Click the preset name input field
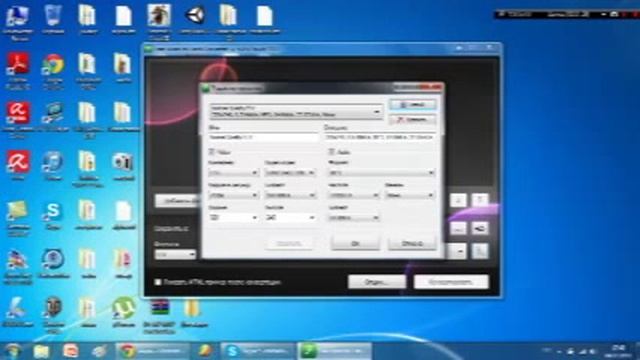Viewport: 640px width, 360px height. (264, 138)
